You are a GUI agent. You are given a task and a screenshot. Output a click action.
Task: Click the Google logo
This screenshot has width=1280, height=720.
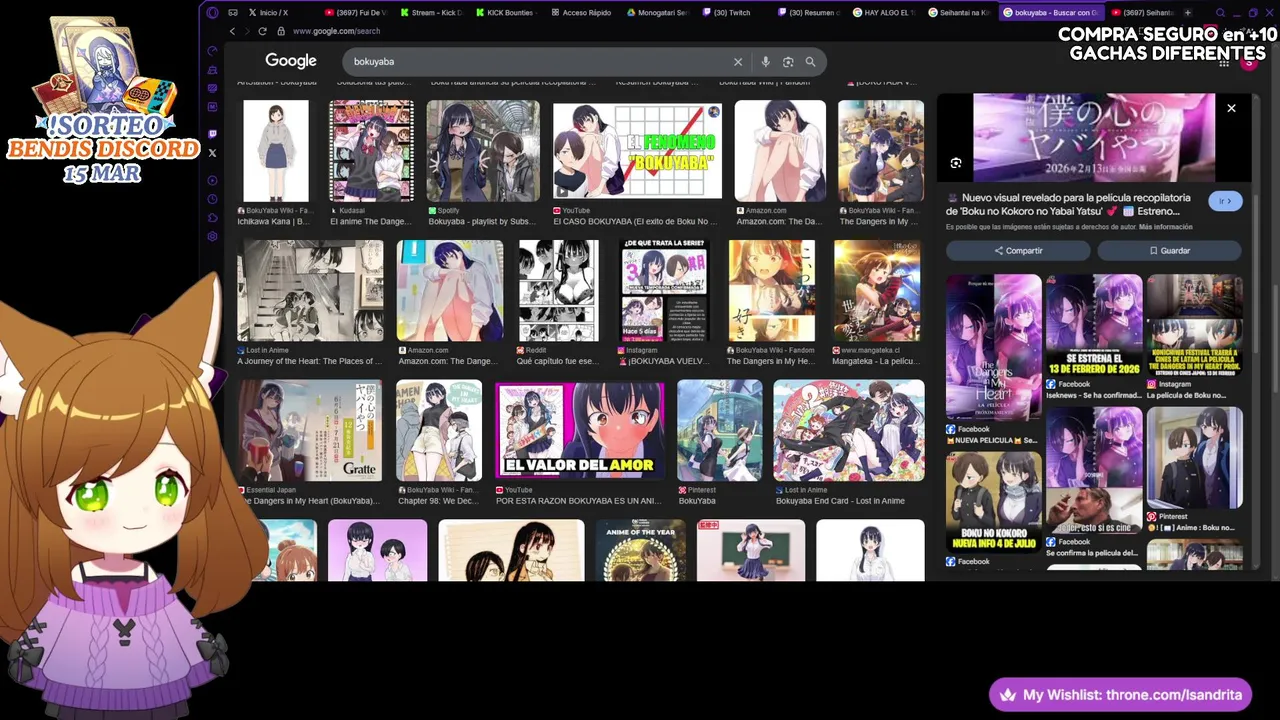tap(291, 61)
